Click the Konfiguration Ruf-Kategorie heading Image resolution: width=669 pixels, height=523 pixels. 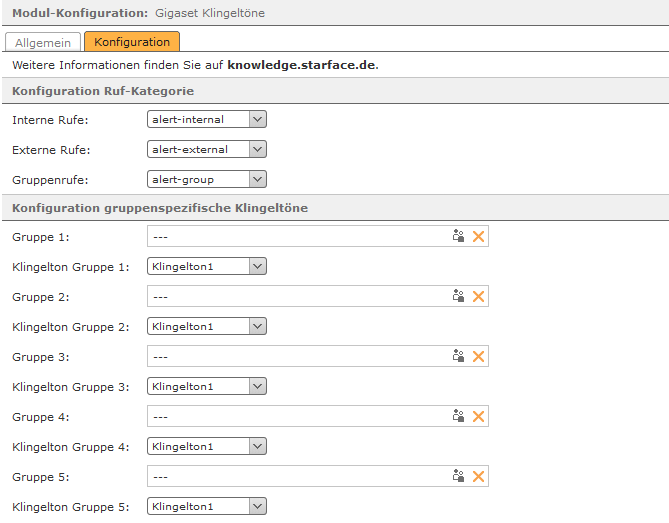tap(103, 91)
